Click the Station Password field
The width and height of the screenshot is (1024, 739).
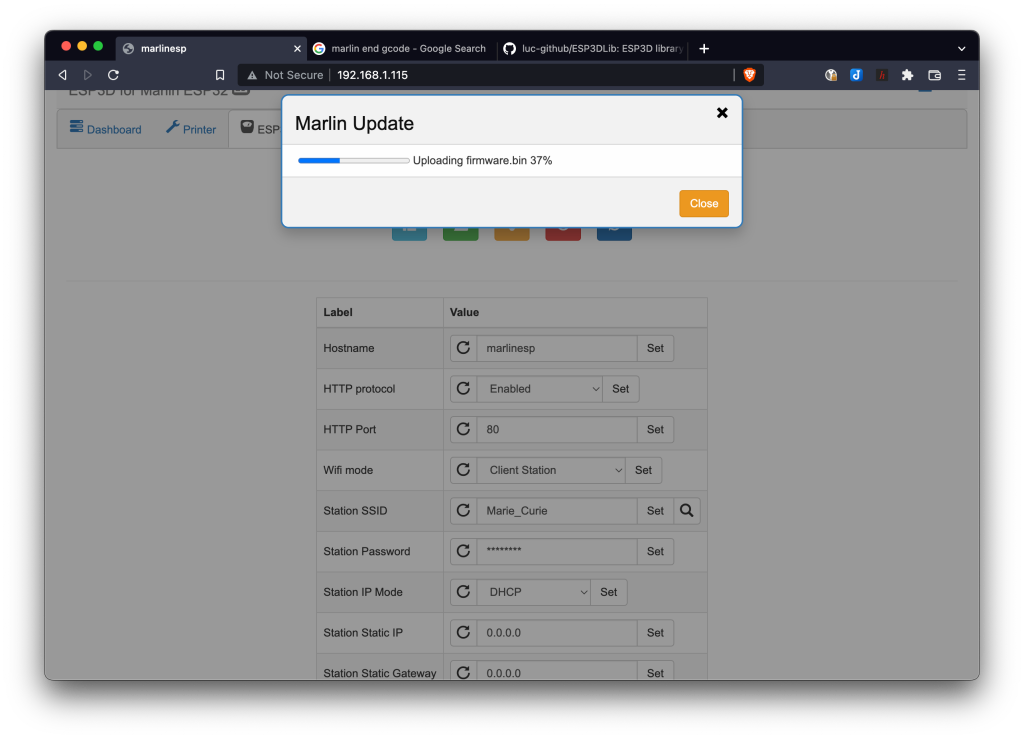(557, 551)
